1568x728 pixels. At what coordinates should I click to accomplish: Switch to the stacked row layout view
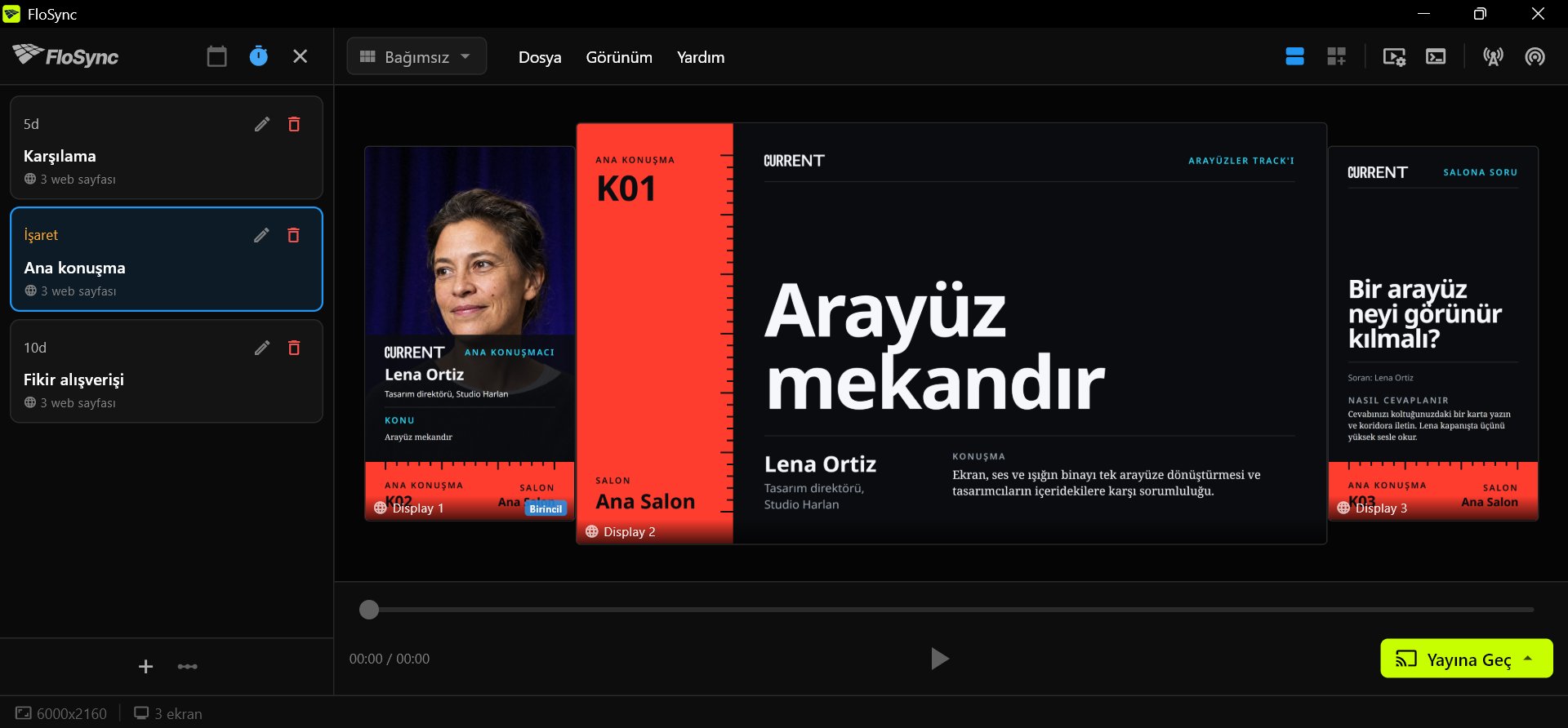[x=1294, y=56]
